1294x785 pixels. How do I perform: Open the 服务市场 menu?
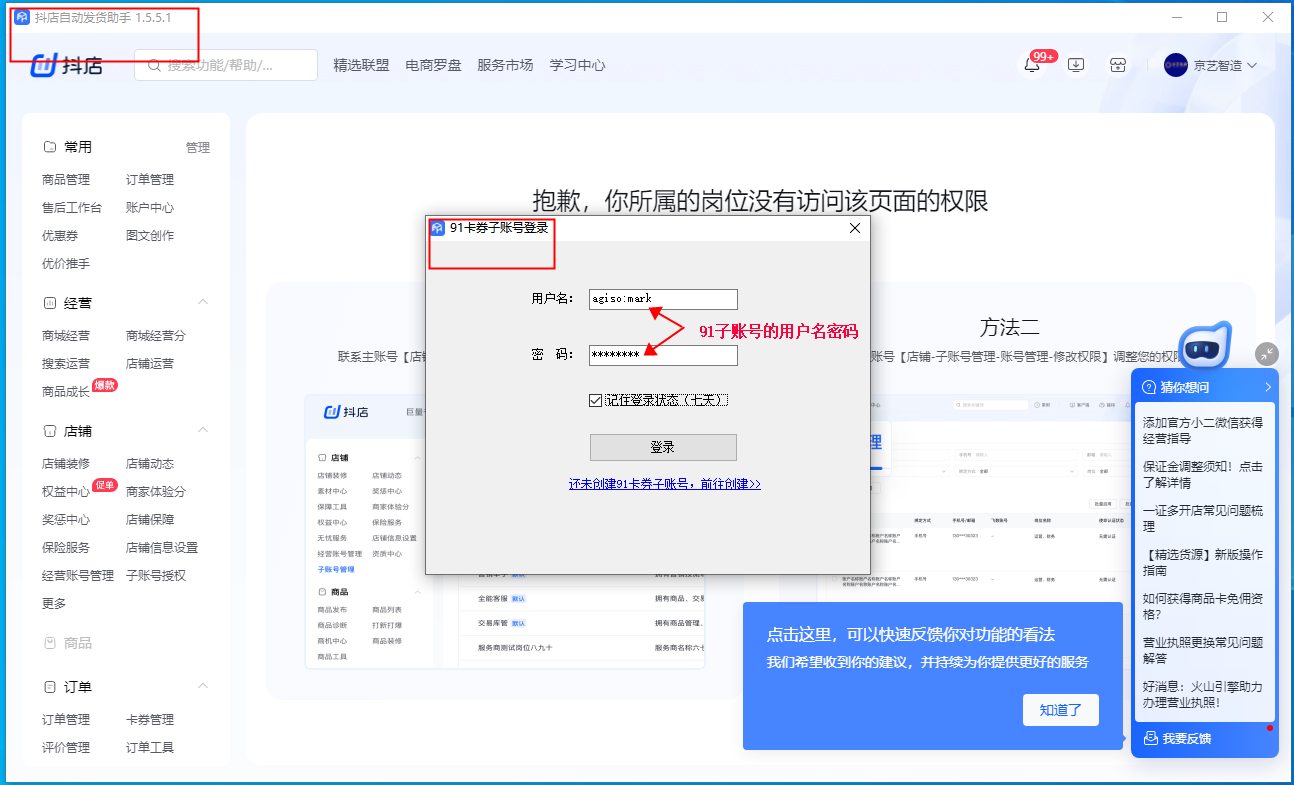505,65
